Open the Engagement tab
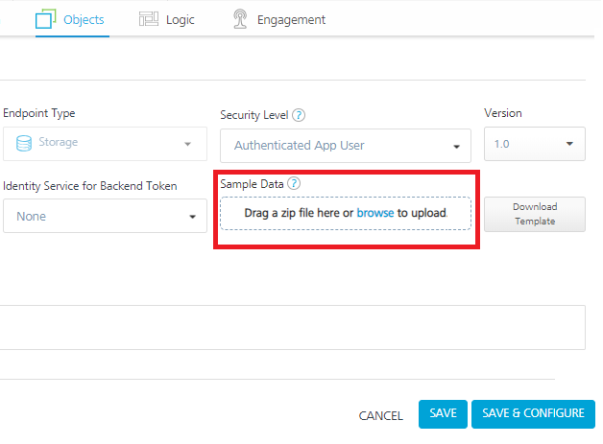Image resolution: width=603 pixels, height=444 pixels. (290, 19)
